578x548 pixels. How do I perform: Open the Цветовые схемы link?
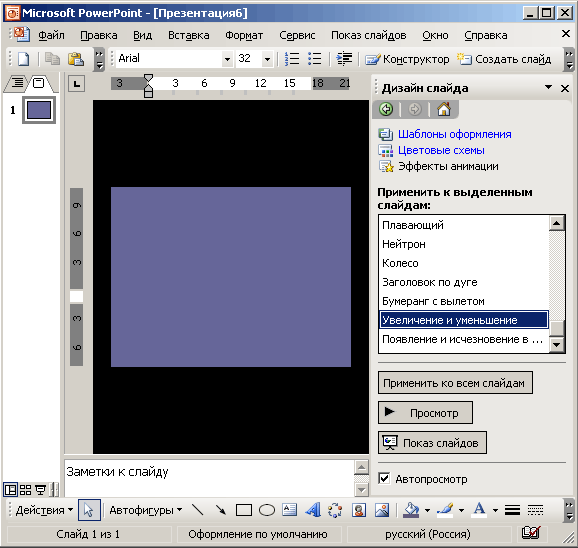point(441,150)
